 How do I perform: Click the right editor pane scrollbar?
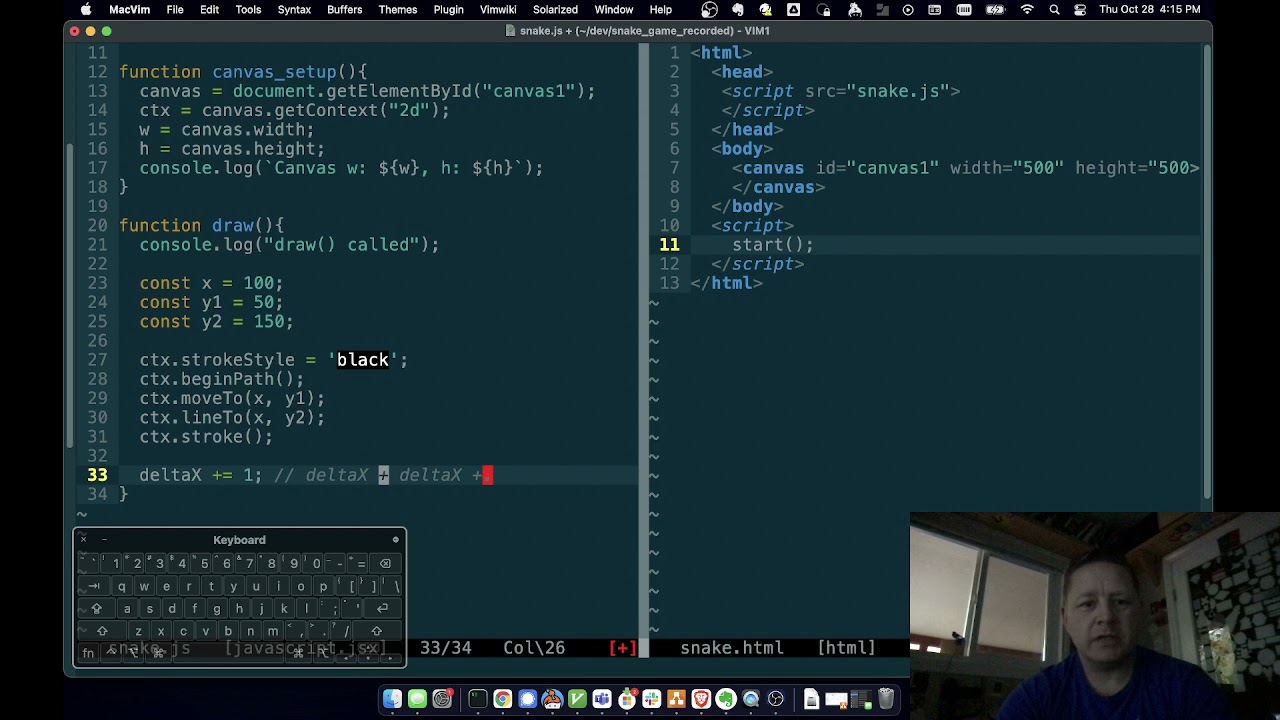[x=1207, y=270]
